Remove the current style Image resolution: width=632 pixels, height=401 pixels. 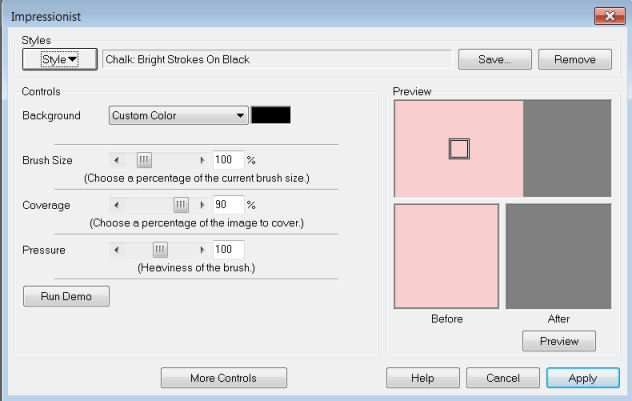pyautogui.click(x=575, y=60)
